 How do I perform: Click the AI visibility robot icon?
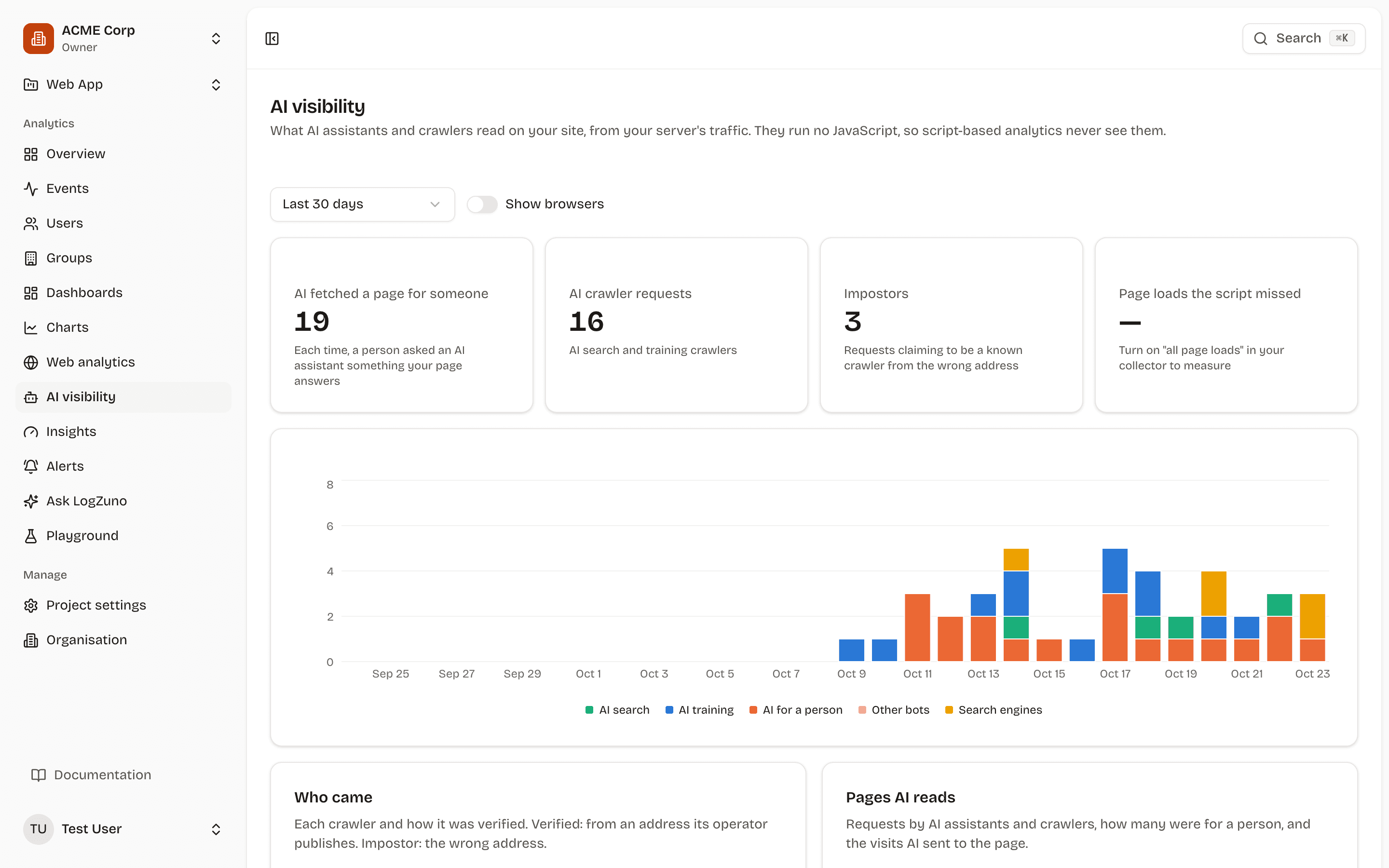tap(31, 397)
